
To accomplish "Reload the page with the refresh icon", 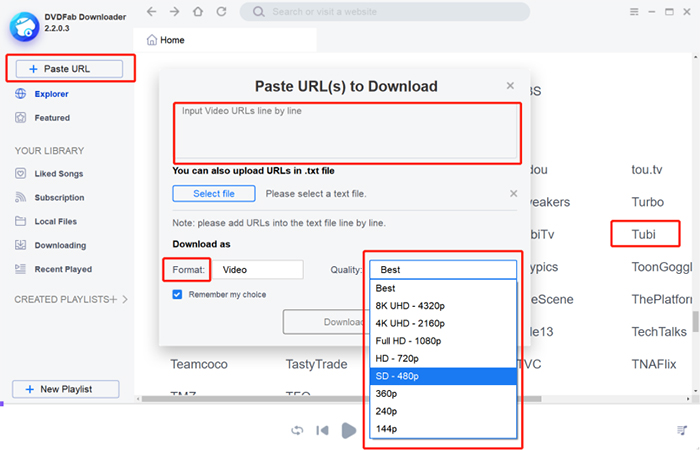I will (x=221, y=12).
